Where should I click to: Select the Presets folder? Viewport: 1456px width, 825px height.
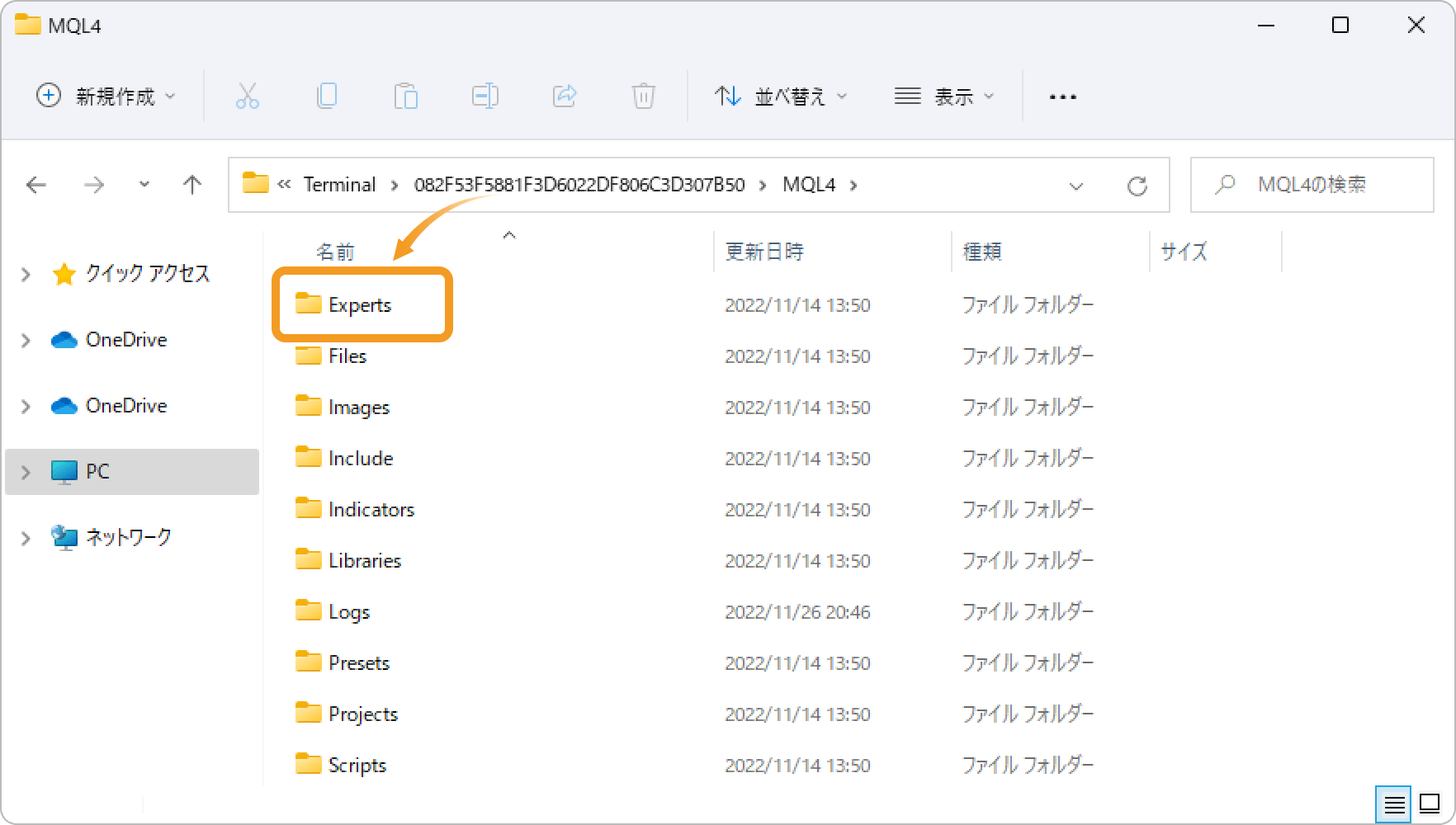[359, 663]
